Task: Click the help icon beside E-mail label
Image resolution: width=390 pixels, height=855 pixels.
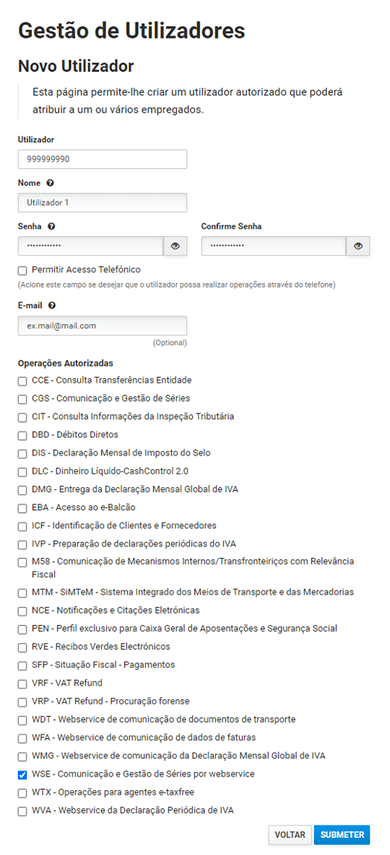Action: [x=52, y=306]
